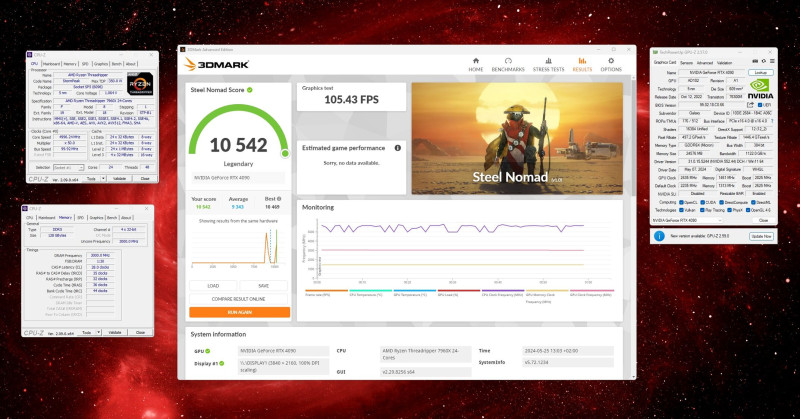Click the Average score value 9 343
This screenshot has height=419, width=800.
(x=237, y=207)
